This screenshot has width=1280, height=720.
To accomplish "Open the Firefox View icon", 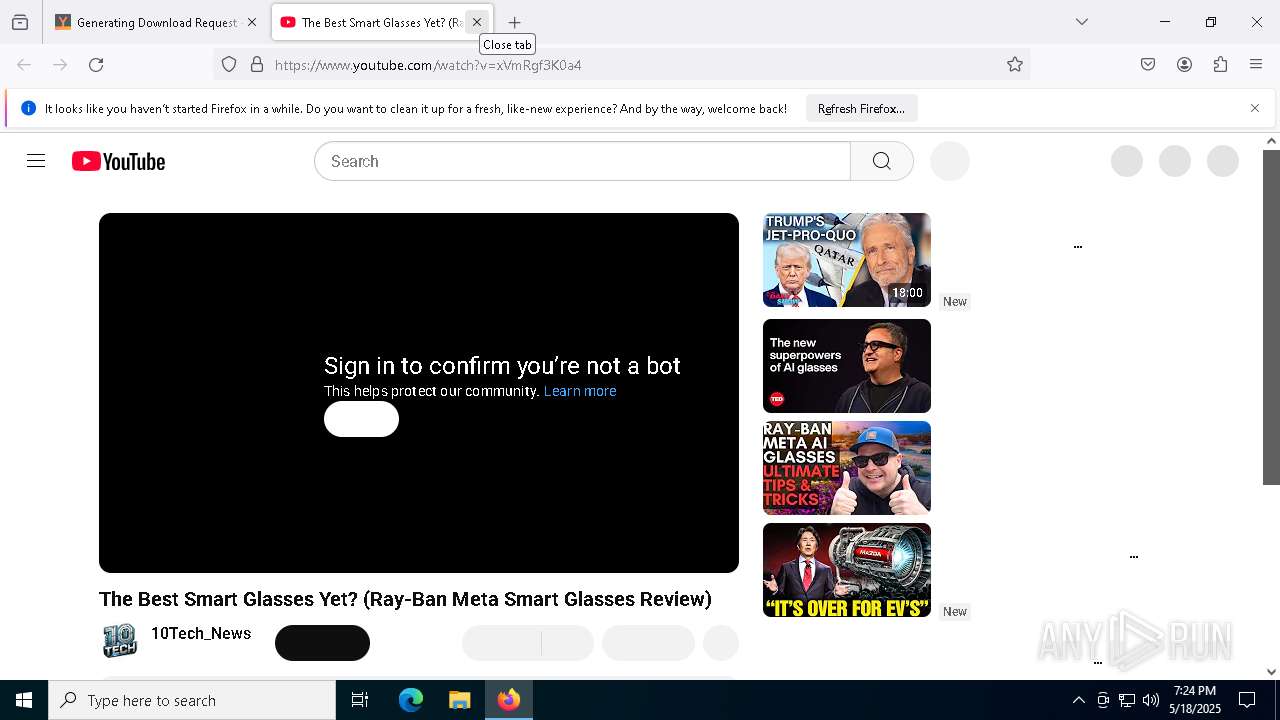I will pos(20,22).
